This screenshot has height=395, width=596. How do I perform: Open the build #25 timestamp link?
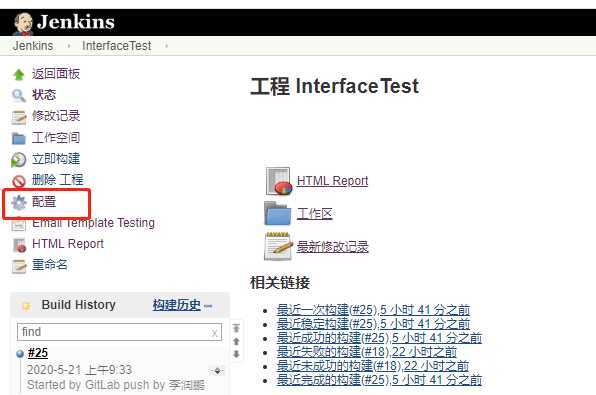[x=79, y=370]
